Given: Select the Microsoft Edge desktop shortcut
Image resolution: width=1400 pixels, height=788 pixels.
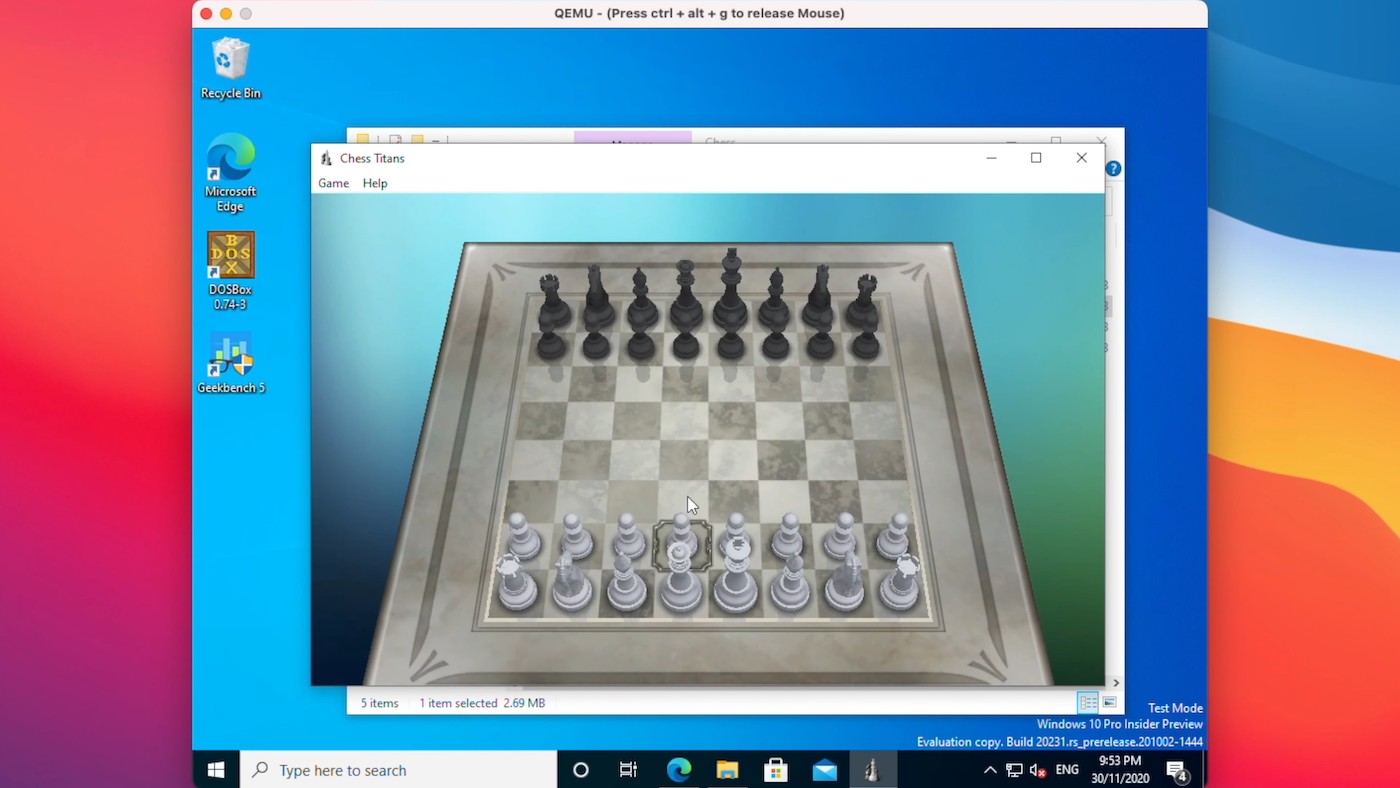Looking at the screenshot, I should tap(230, 173).
